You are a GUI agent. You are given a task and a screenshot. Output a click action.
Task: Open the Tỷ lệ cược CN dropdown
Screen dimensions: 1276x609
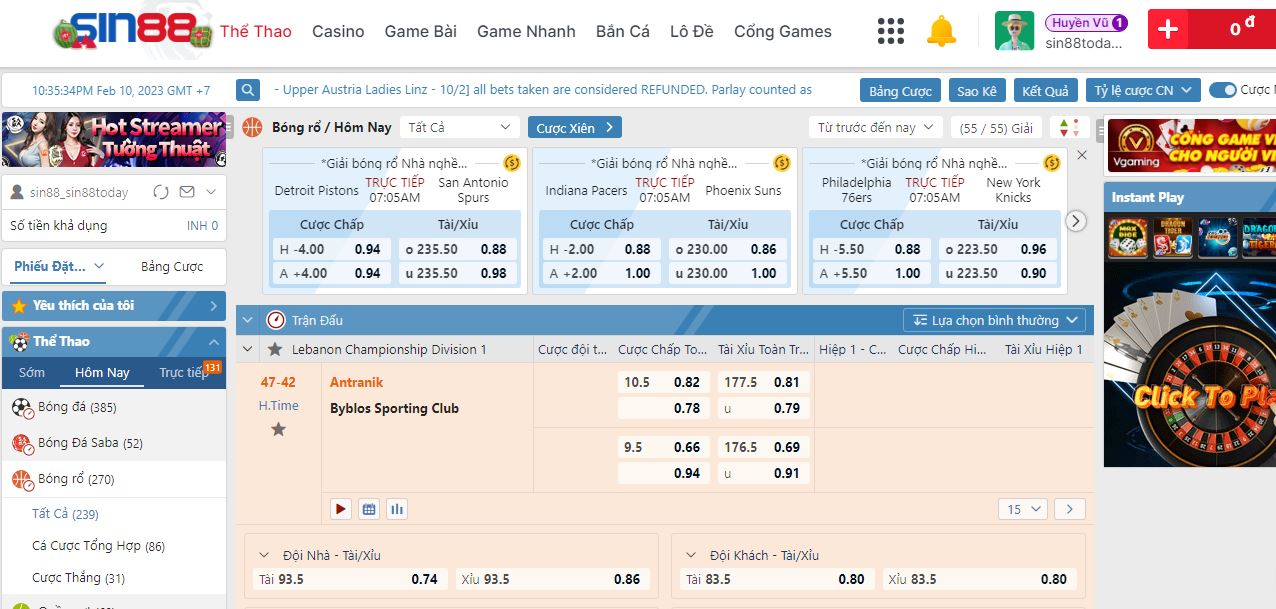1143,90
